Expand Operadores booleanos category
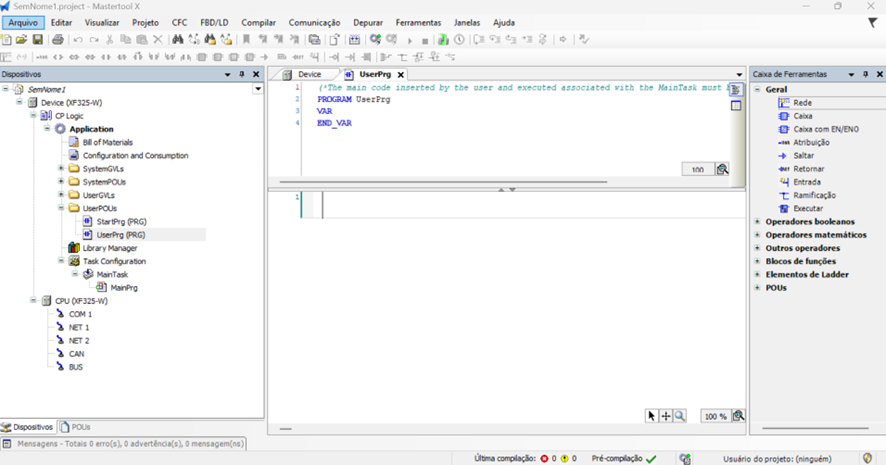This screenshot has width=886, height=465. point(757,222)
